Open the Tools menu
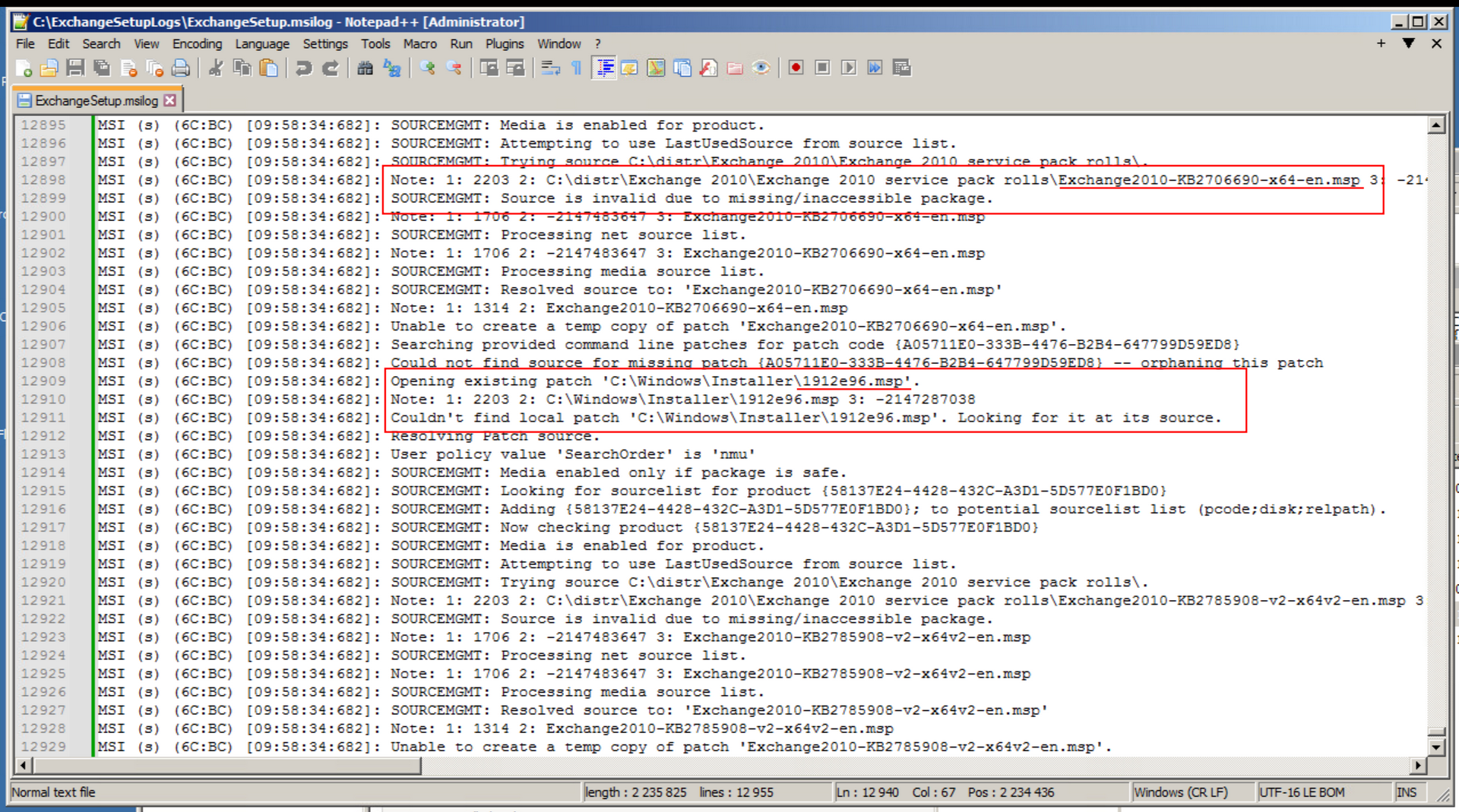This screenshot has width=1459, height=812. tap(375, 44)
